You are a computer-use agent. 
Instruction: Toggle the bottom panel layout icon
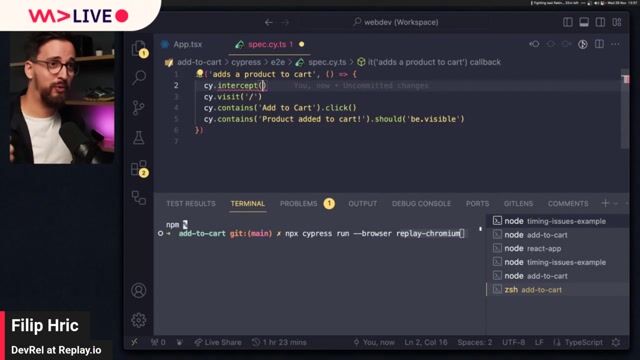click(584, 22)
